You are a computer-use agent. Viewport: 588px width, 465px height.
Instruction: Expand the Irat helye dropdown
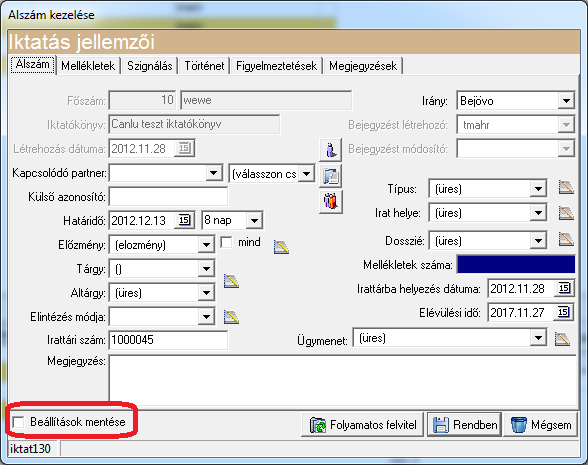(x=538, y=213)
